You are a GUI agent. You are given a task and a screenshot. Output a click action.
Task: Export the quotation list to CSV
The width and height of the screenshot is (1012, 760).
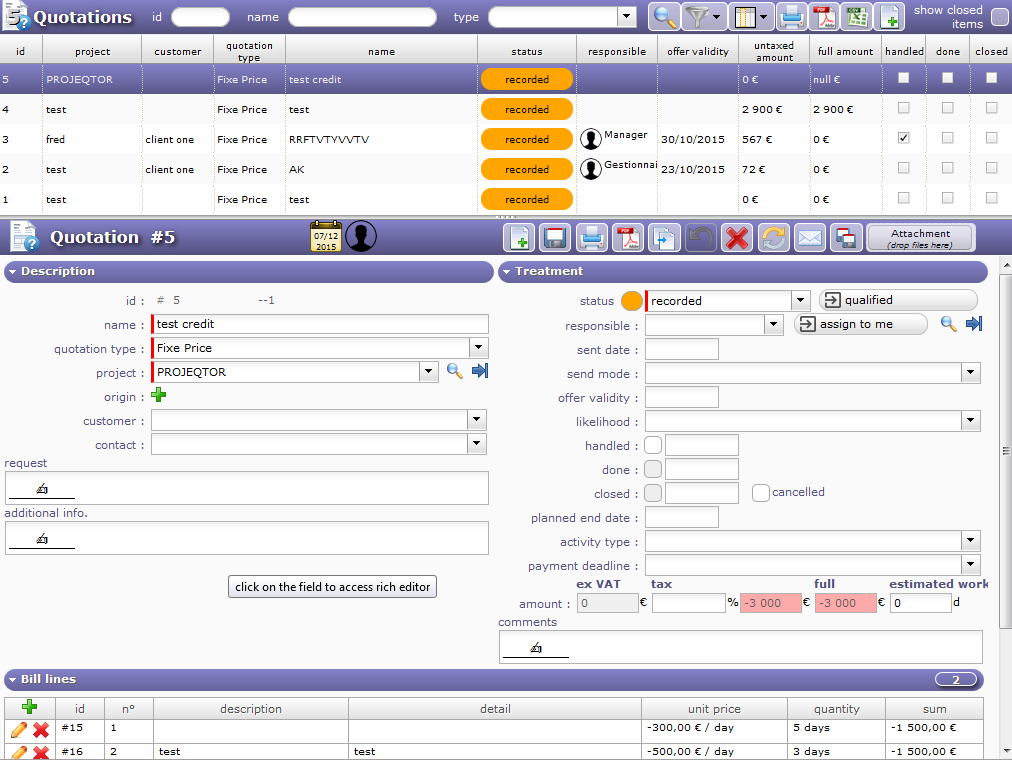coord(856,16)
